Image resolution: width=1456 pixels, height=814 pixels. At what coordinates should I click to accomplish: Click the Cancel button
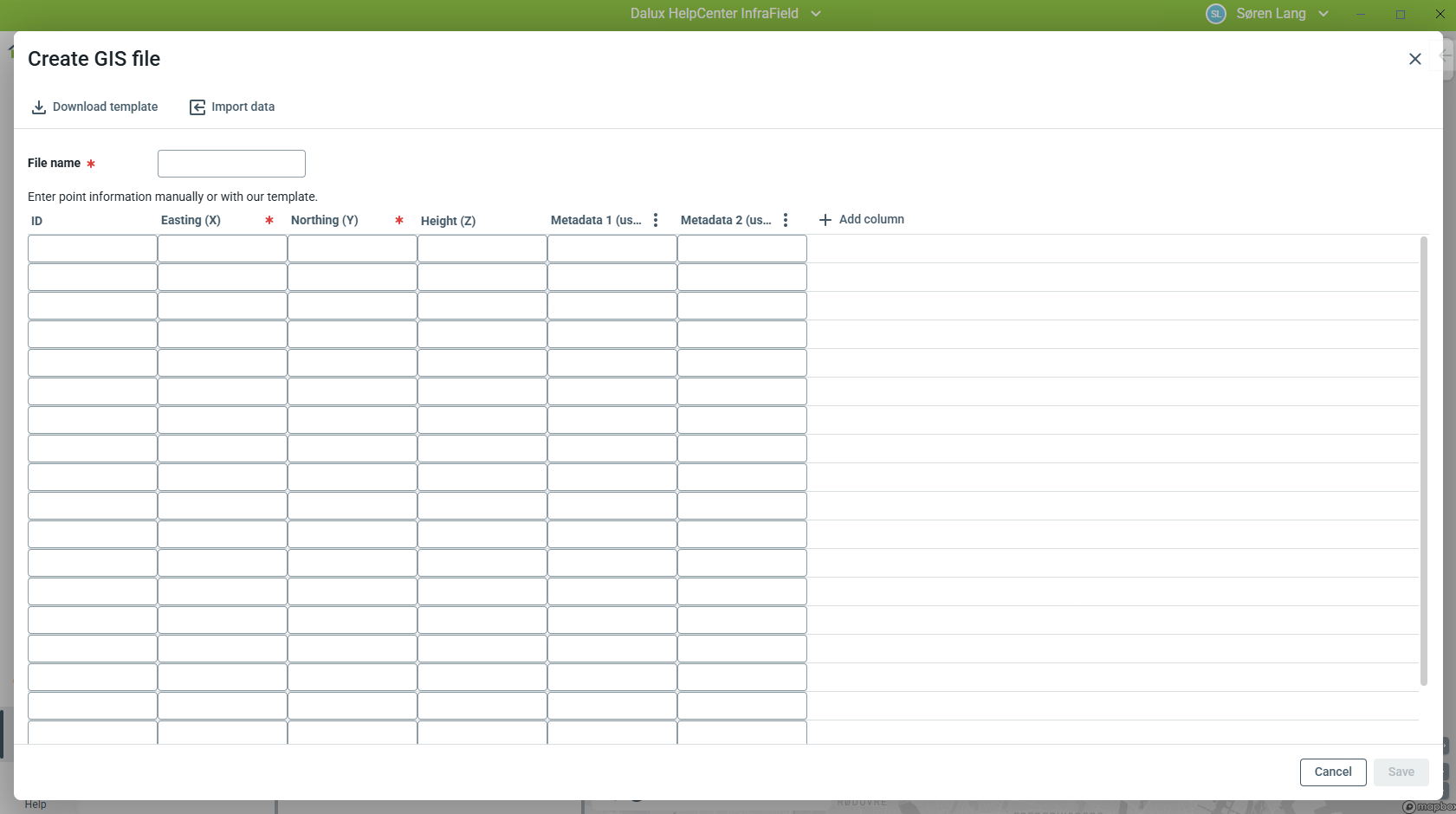pyautogui.click(x=1332, y=772)
